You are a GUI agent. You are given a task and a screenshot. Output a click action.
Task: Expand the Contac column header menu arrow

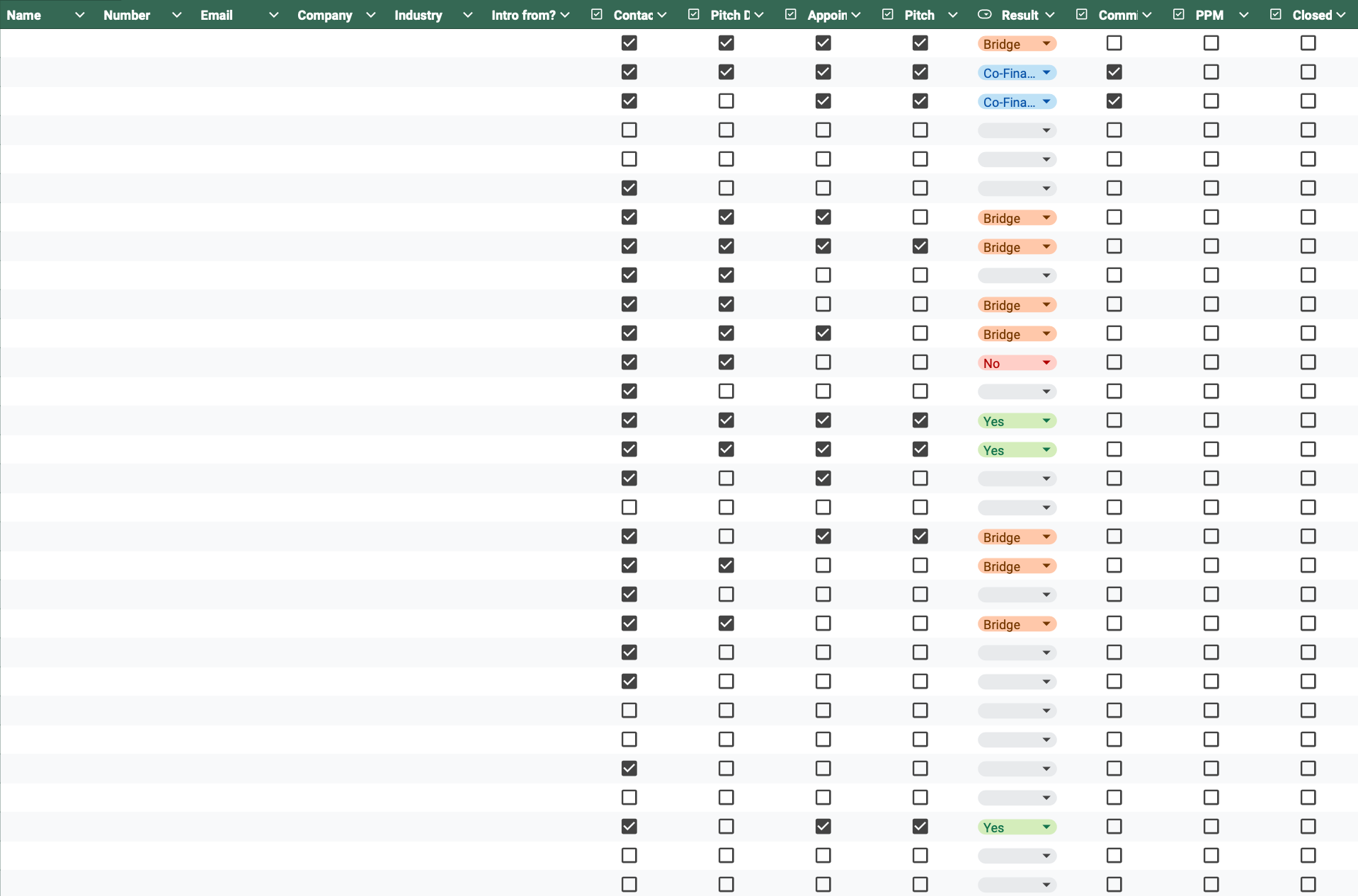pos(662,15)
